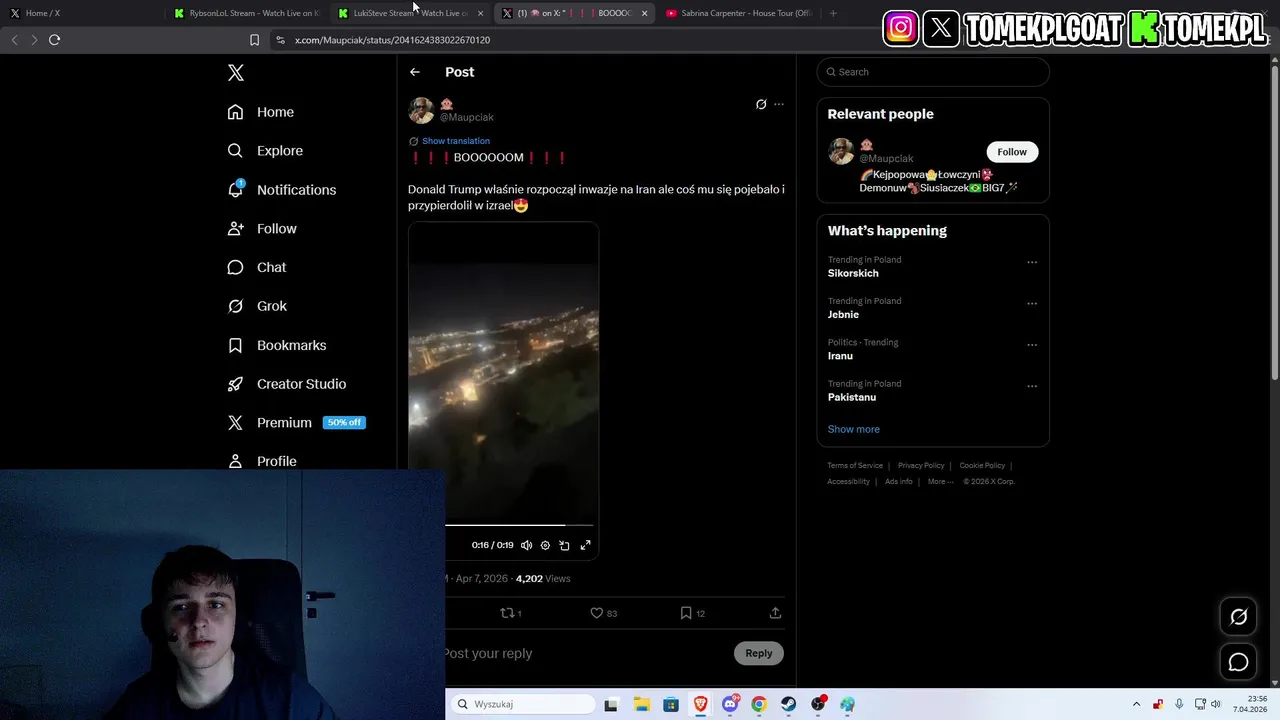The height and width of the screenshot is (720, 1280).
Task: Switch to the RybsonLoL Stream tab
Action: pos(247,13)
